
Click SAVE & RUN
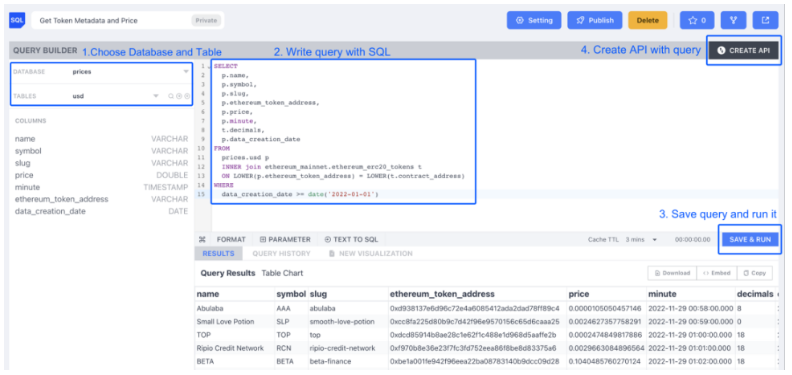tap(750, 240)
